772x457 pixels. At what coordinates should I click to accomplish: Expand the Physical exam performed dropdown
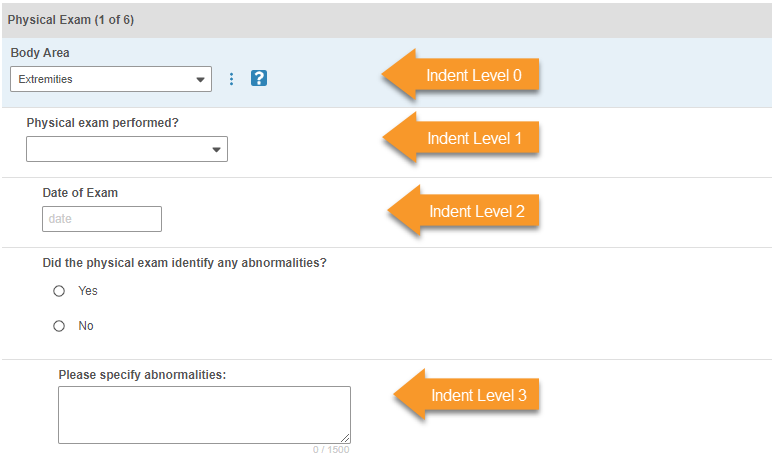point(127,150)
